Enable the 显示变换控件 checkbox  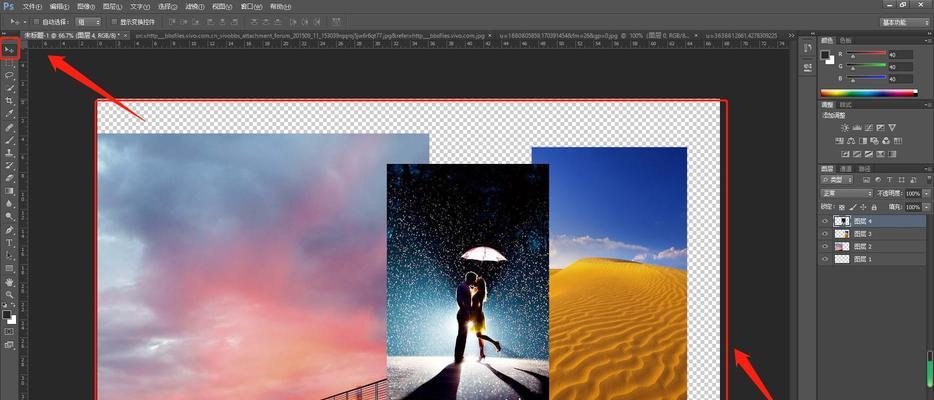(114, 22)
